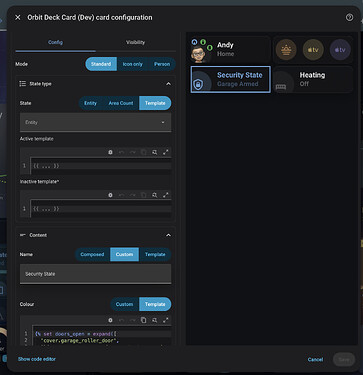
Task: Click Inactive template editor settings icon
Action: pos(110,195)
